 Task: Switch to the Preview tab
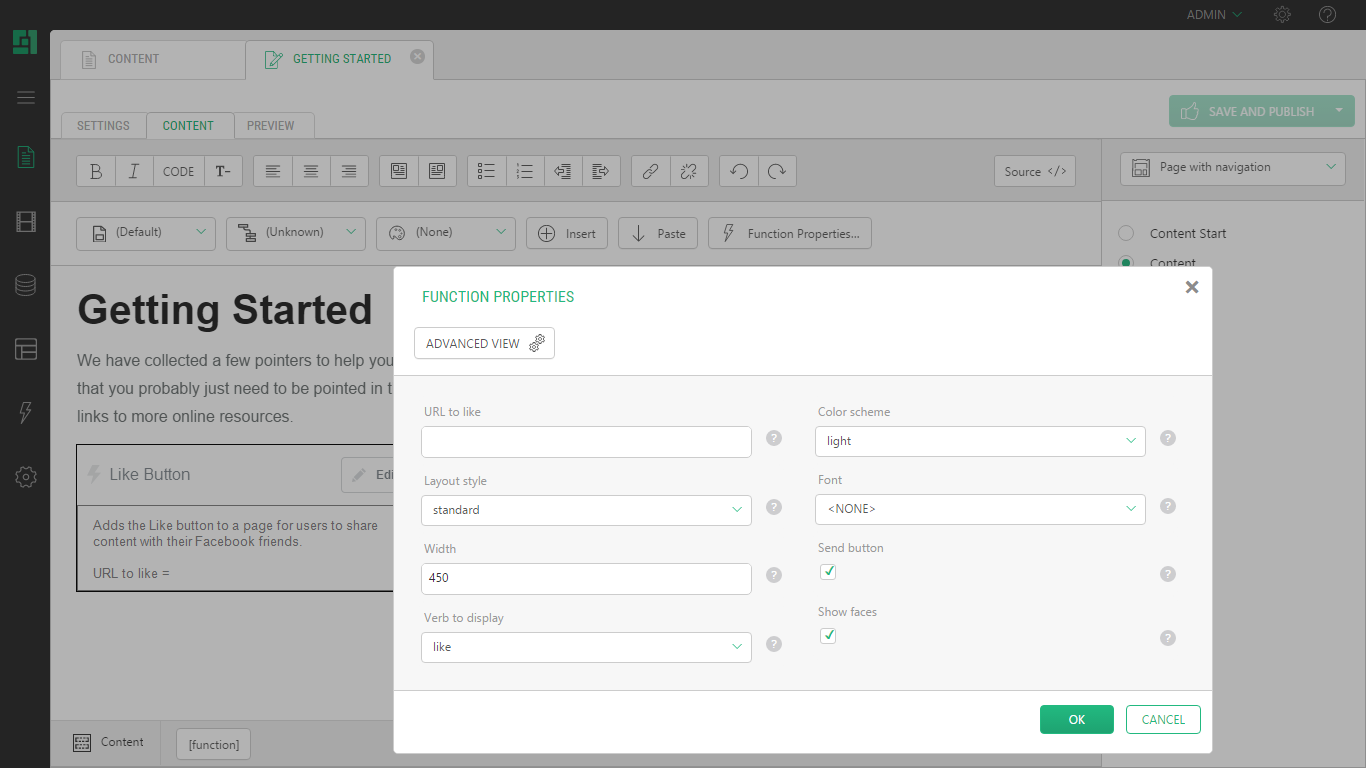click(270, 126)
